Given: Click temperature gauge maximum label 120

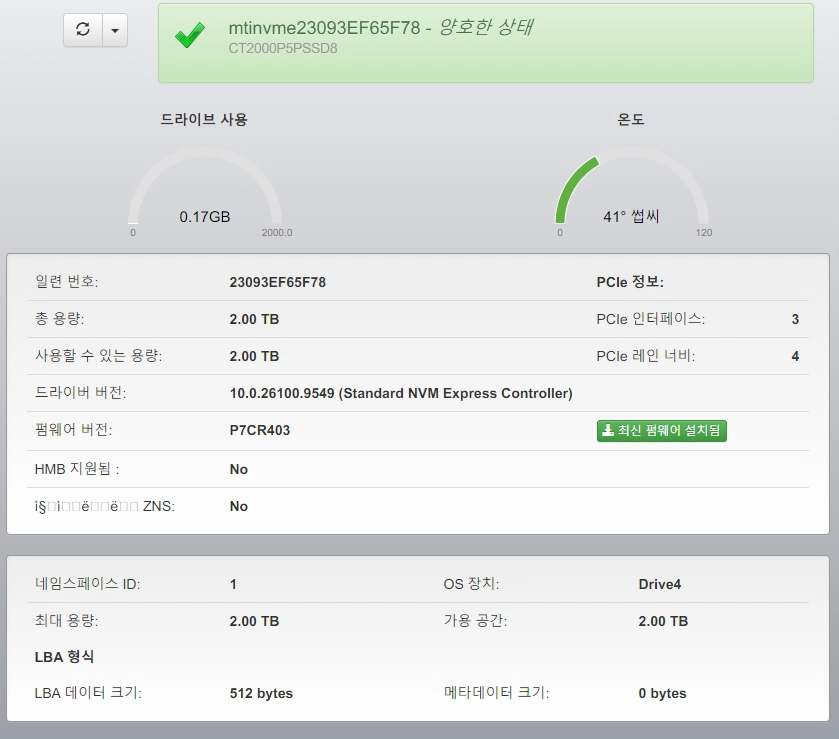Looking at the screenshot, I should click(704, 233).
